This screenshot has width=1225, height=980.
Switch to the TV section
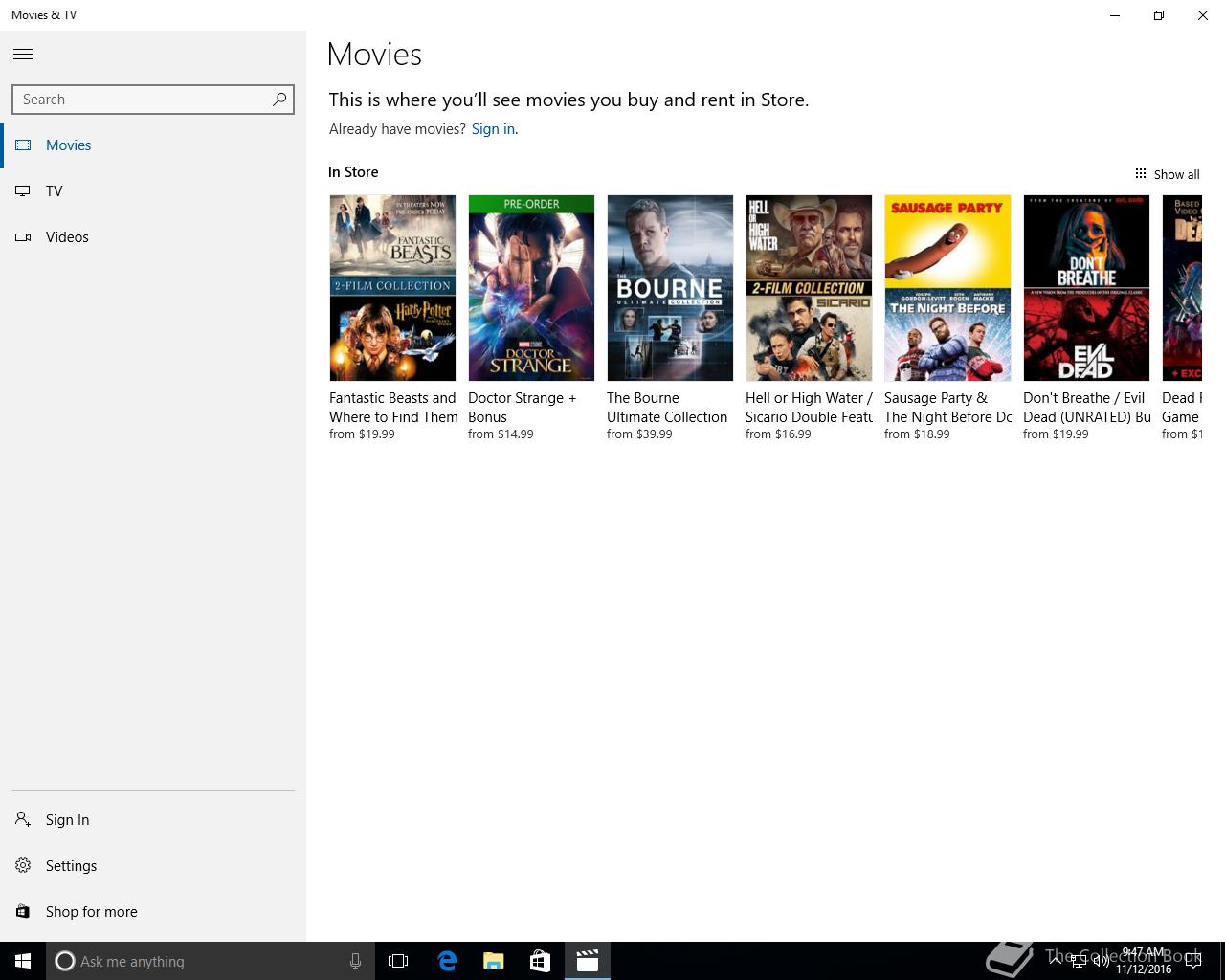click(x=153, y=191)
